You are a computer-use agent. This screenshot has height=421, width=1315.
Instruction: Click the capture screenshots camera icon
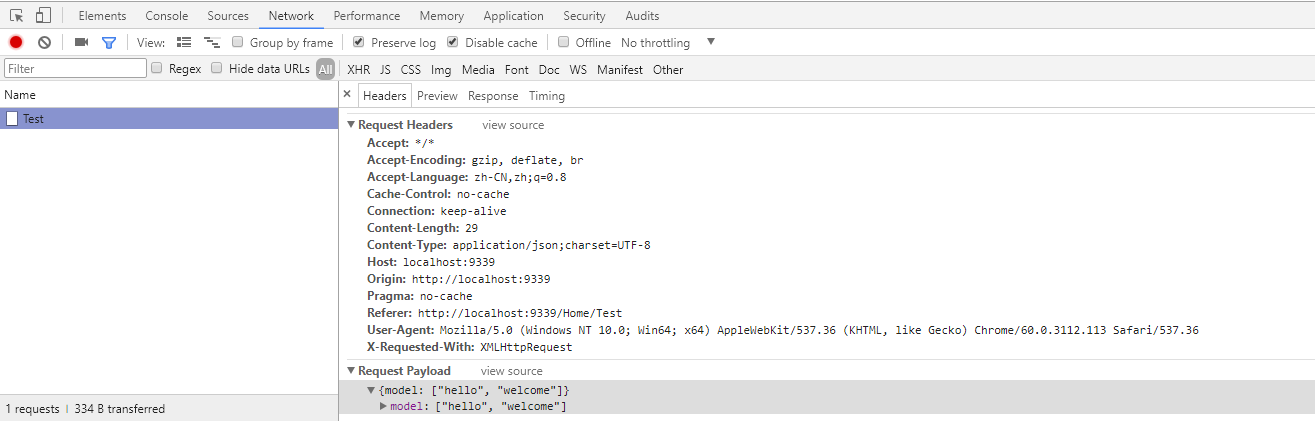pos(81,42)
